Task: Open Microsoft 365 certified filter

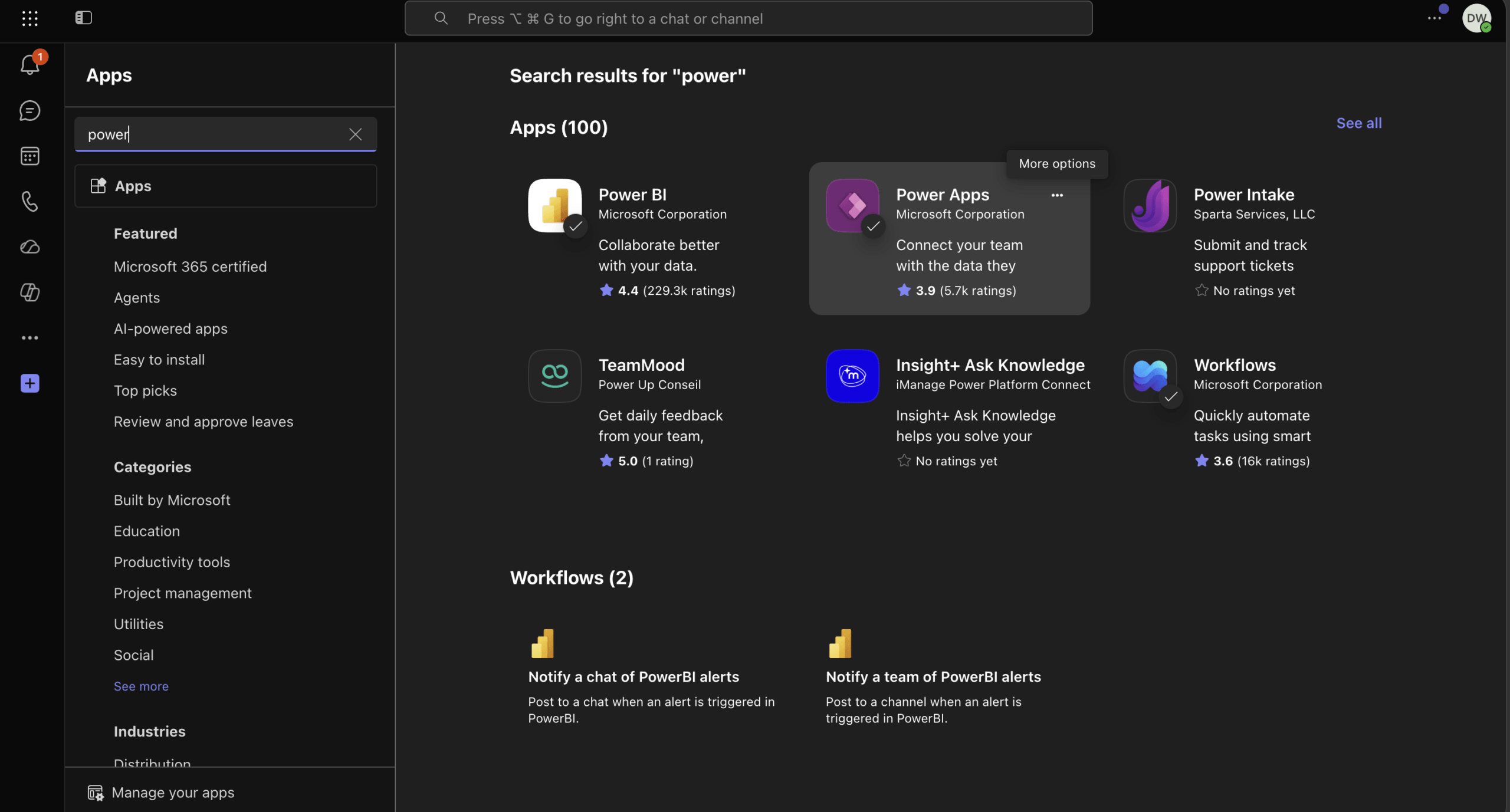Action: [x=190, y=267]
